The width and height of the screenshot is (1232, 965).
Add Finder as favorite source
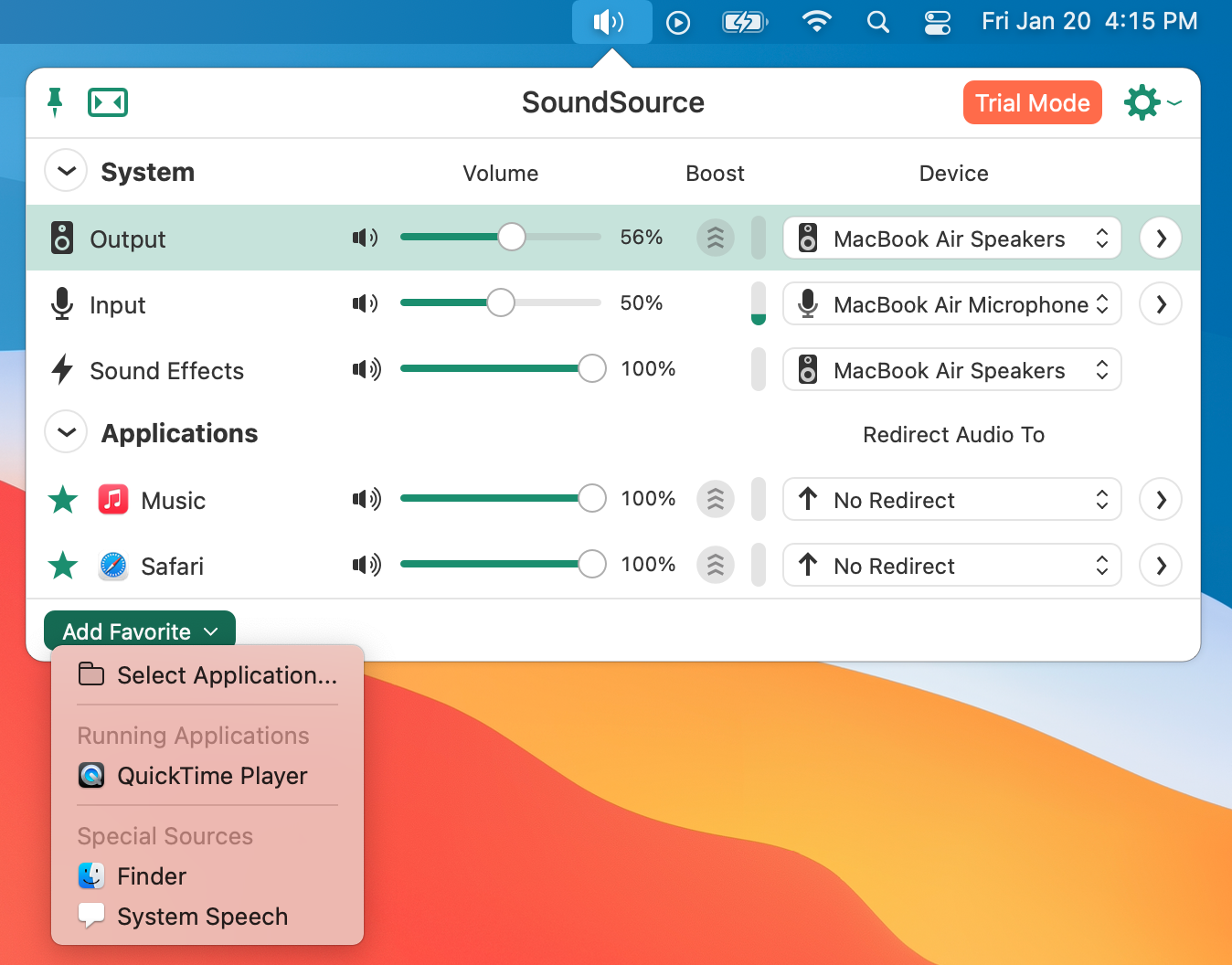pyautogui.click(x=207, y=875)
